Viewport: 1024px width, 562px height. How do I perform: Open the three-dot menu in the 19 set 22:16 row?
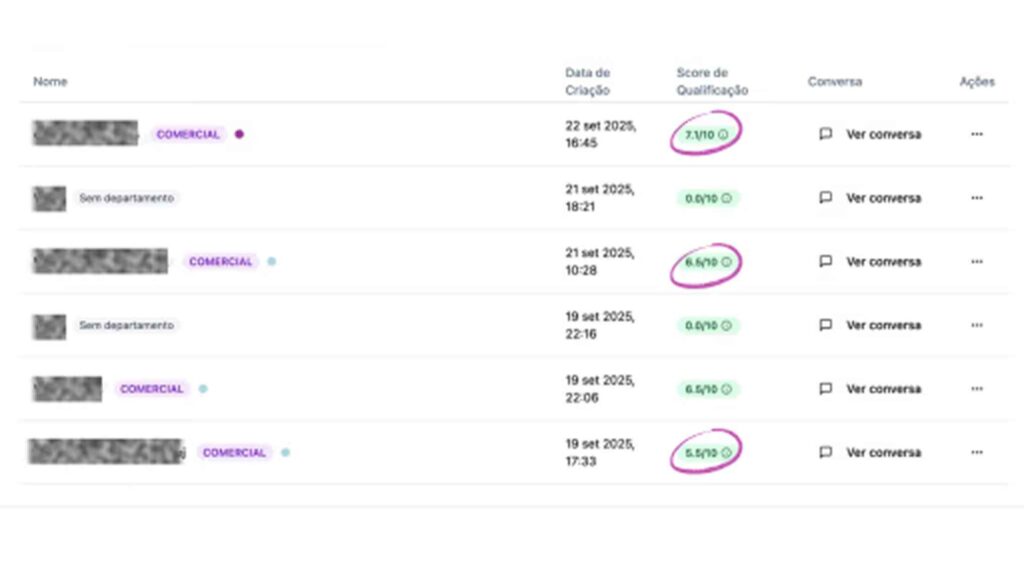coord(976,325)
